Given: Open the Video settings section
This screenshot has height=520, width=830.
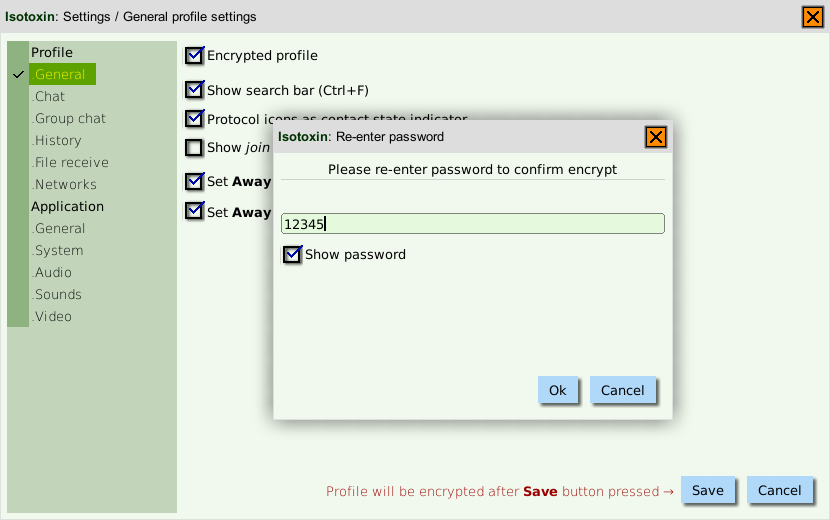Looking at the screenshot, I should point(52,316).
